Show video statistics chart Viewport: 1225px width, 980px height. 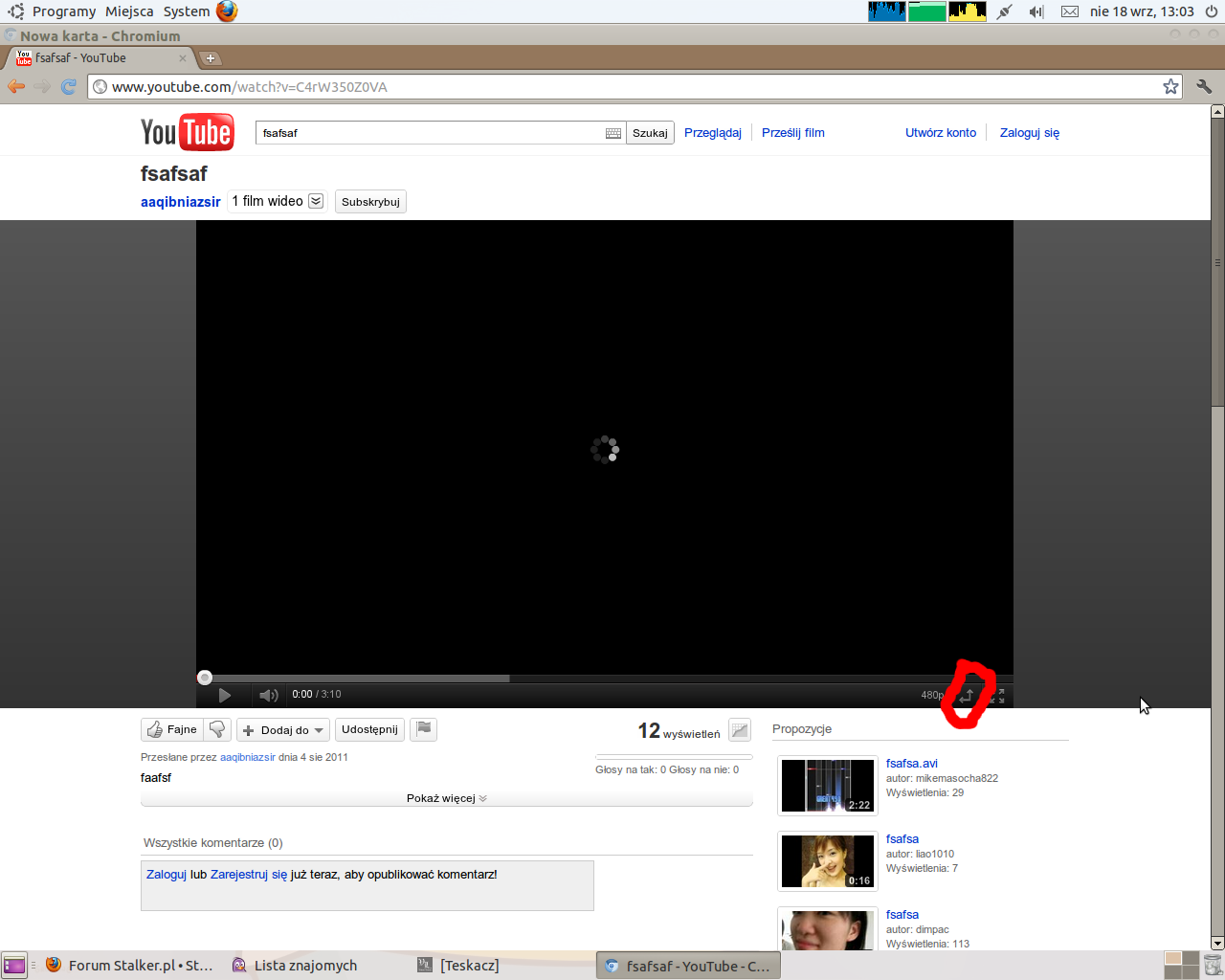coord(740,730)
